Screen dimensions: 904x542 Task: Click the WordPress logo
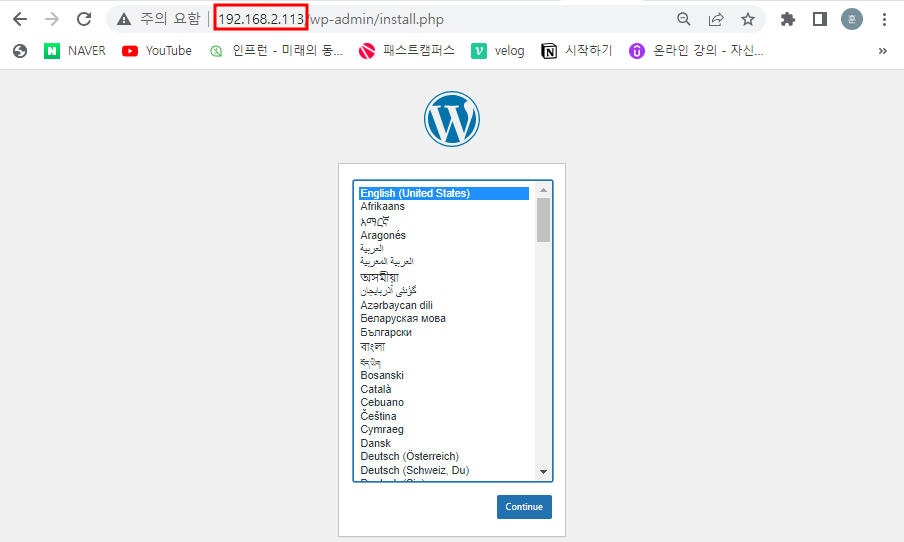point(452,119)
